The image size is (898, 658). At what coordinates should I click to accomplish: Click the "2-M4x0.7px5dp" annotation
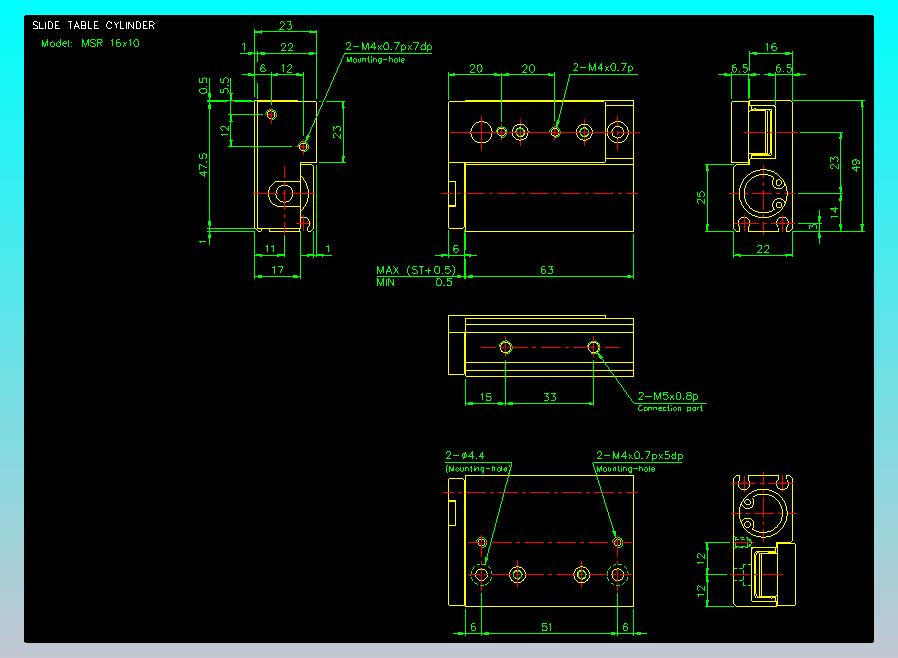pyautogui.click(x=639, y=455)
